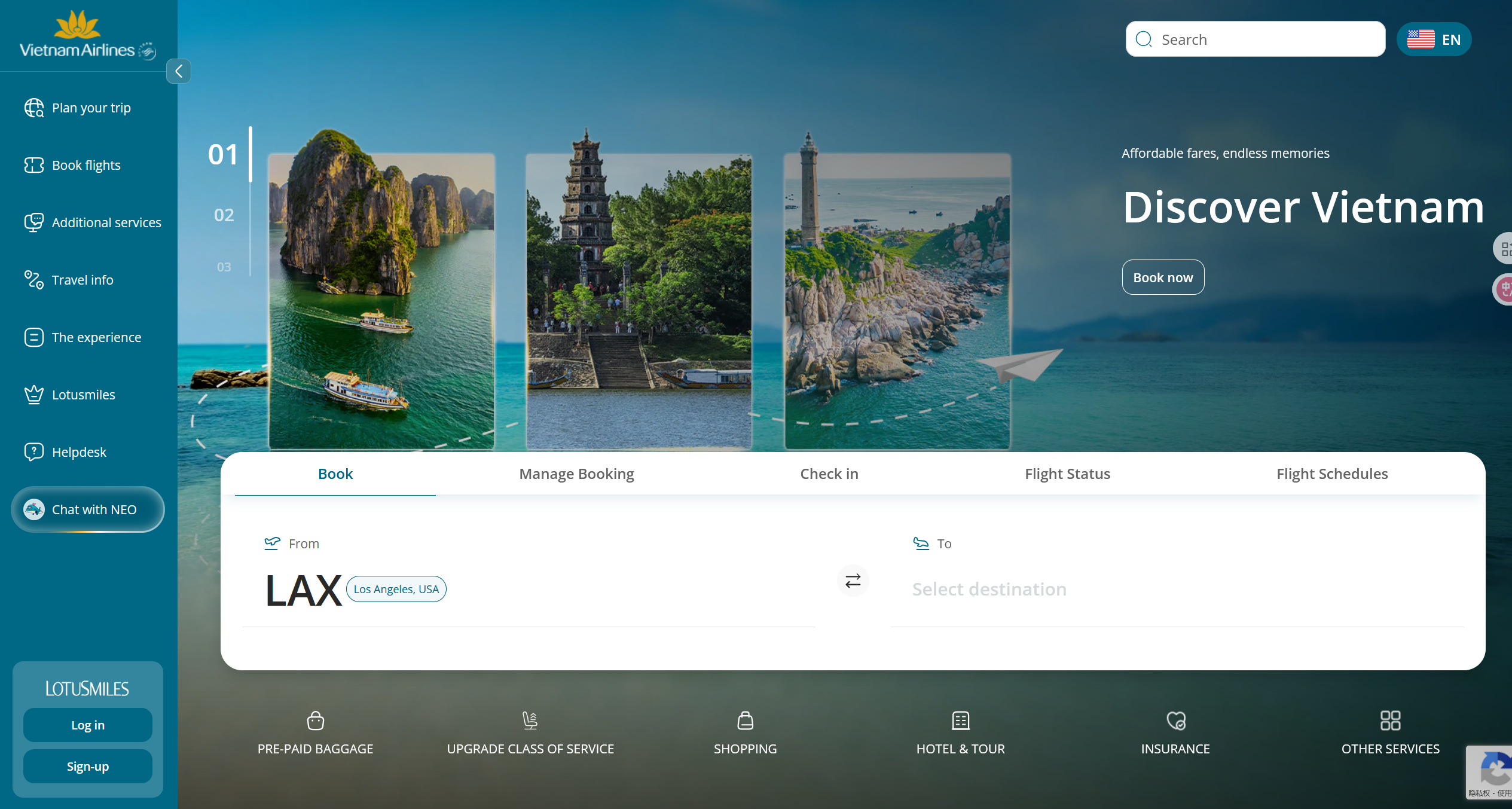This screenshot has height=809, width=1512.
Task: Open Hotel & Tour shortcut icon
Action: [x=960, y=721]
